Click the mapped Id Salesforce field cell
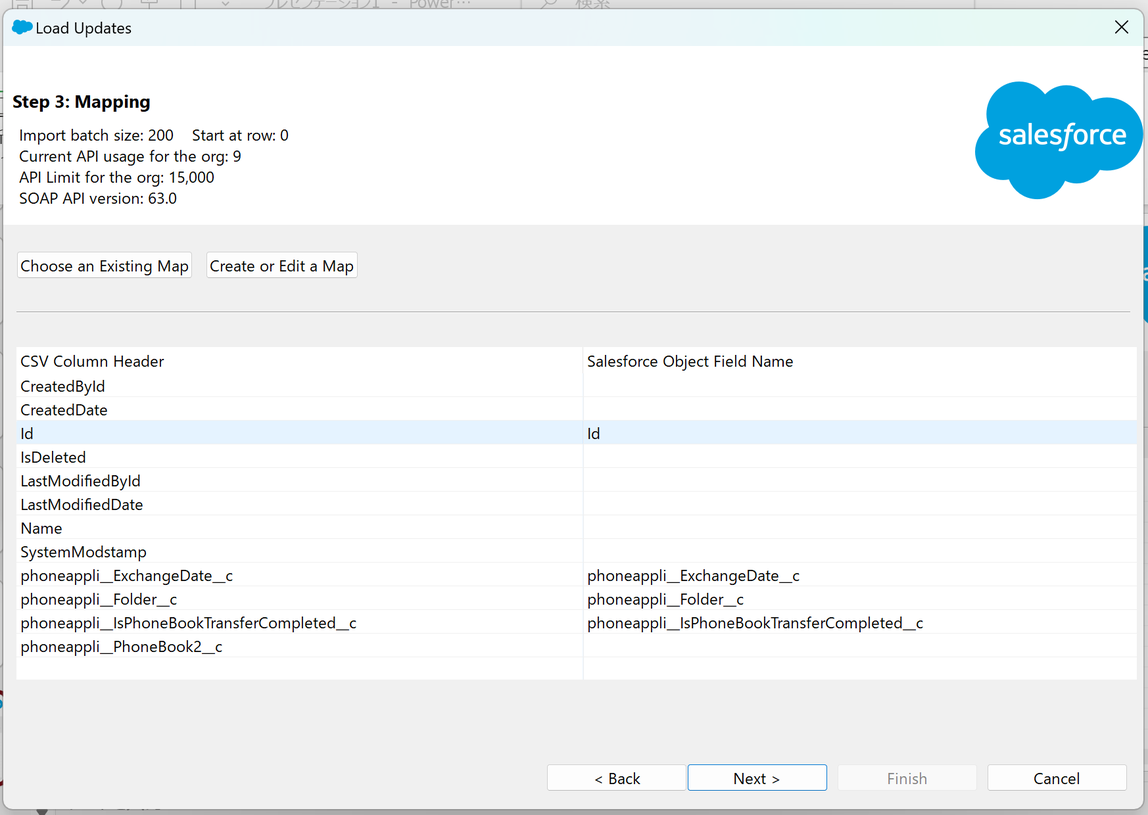1148x815 pixels. click(x=860, y=433)
